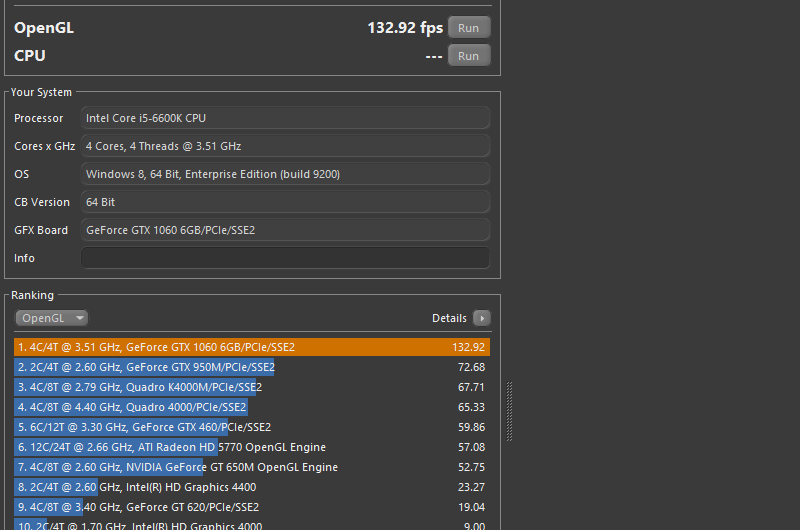The image size is (800, 530).
Task: Click the Details label in Ranking
Action: tap(449, 318)
